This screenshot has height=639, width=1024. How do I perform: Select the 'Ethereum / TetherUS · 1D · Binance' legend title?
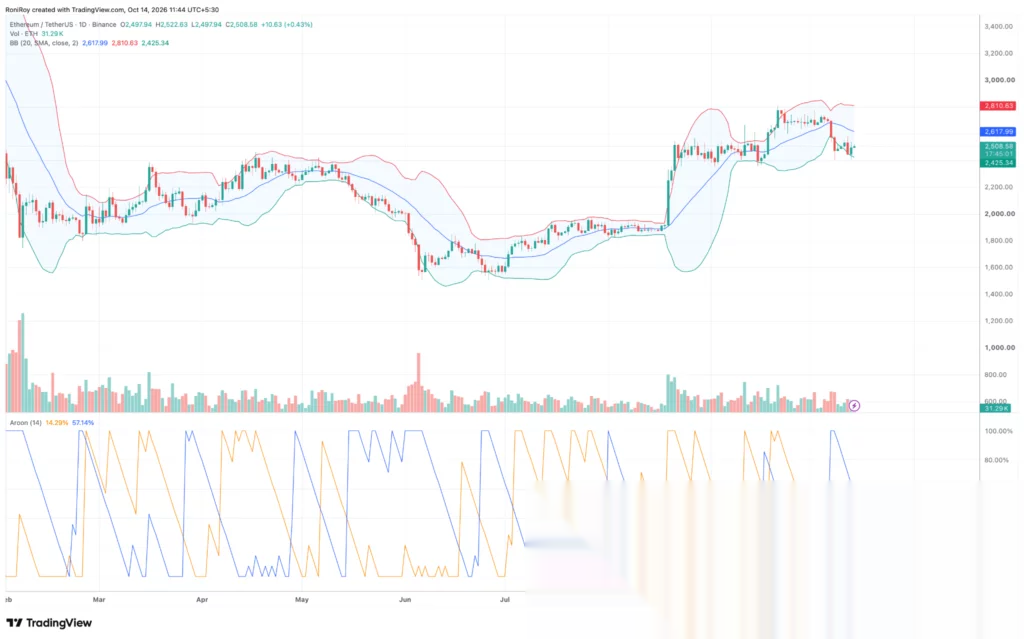point(63,25)
